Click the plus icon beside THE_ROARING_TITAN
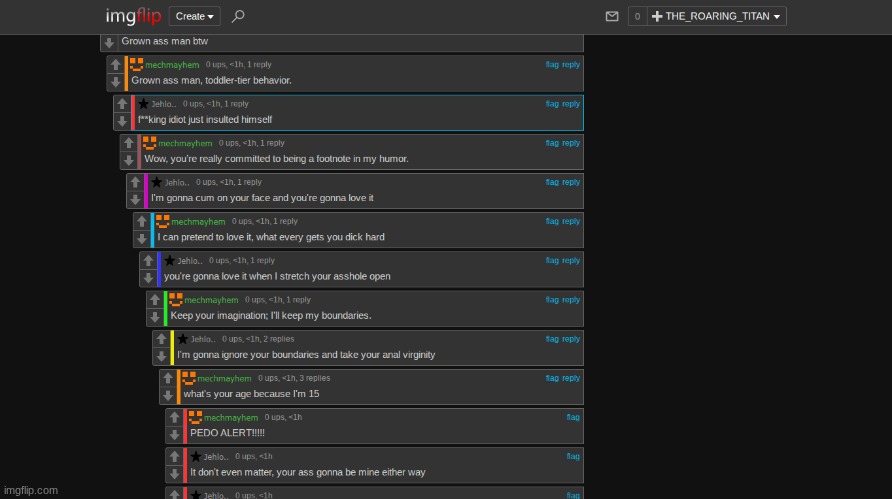The height and width of the screenshot is (499, 892). [x=656, y=17]
